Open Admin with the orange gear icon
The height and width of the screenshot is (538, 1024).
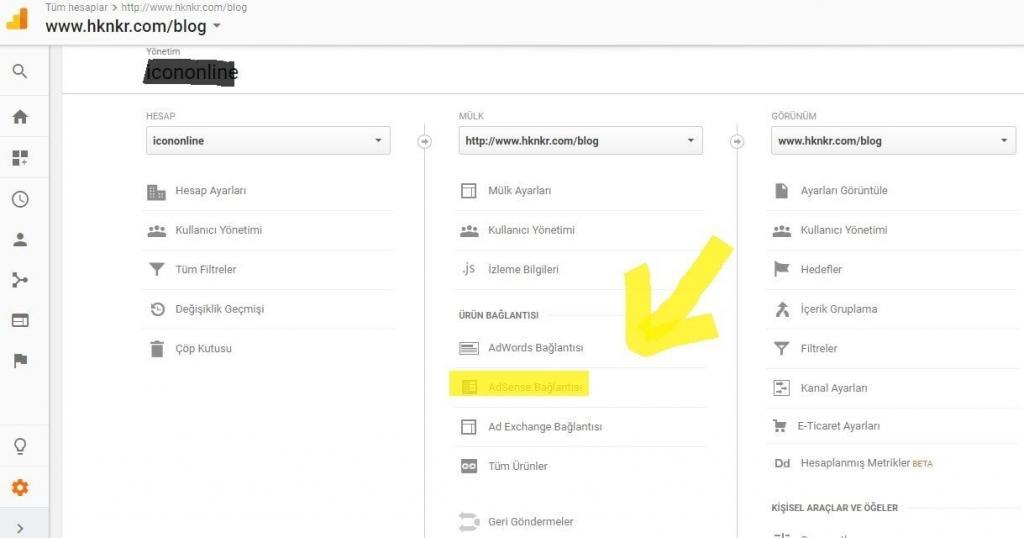pos(20,488)
